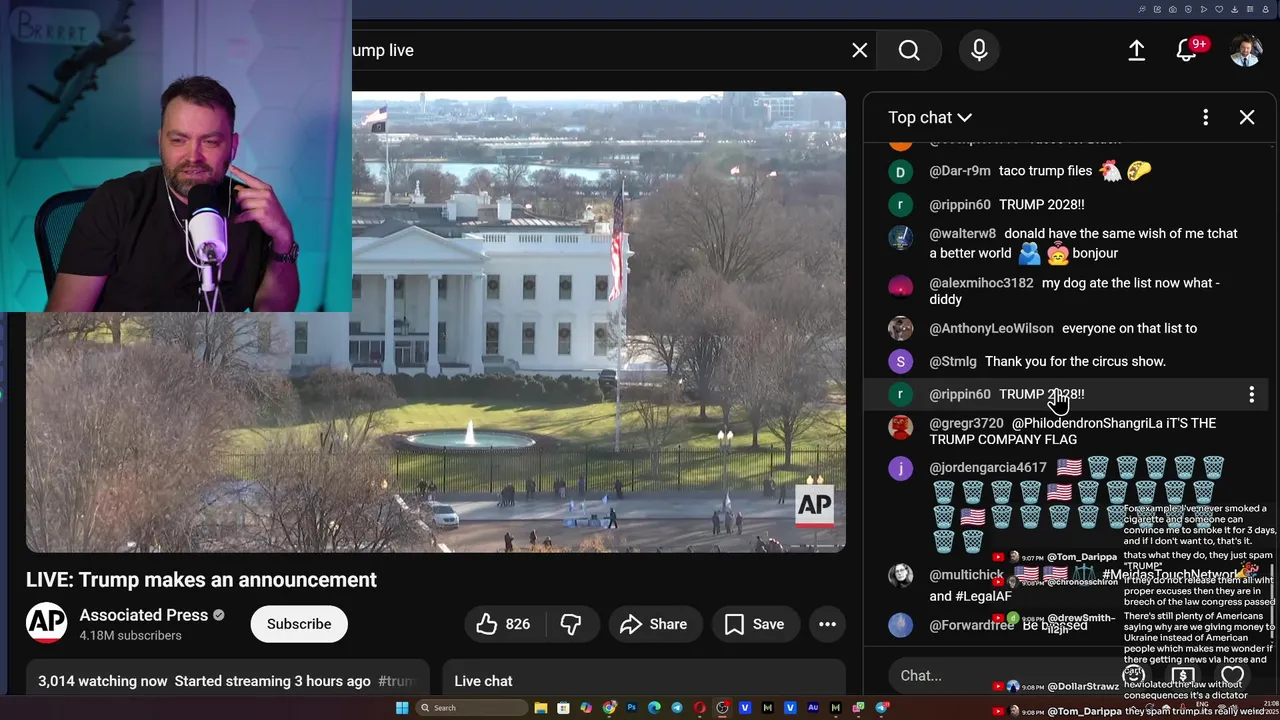The image size is (1280, 720).
Task: Open live chat options menu
Action: click(1205, 117)
